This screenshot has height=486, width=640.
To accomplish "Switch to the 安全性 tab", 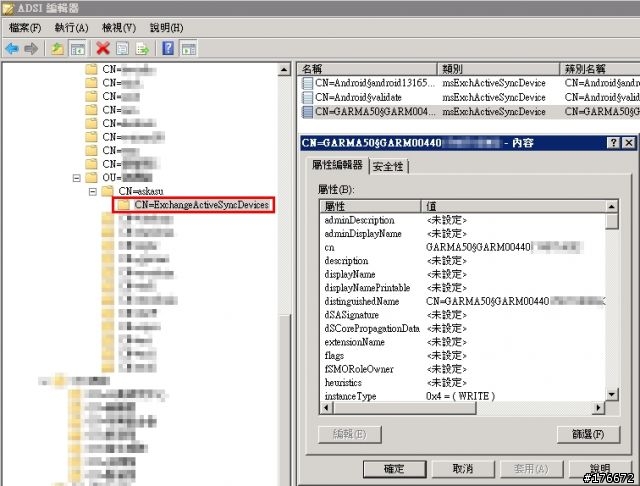I will click(388, 166).
